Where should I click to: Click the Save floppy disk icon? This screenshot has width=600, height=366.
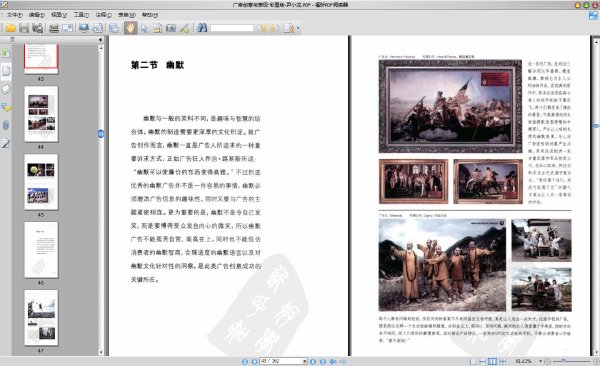point(24,28)
